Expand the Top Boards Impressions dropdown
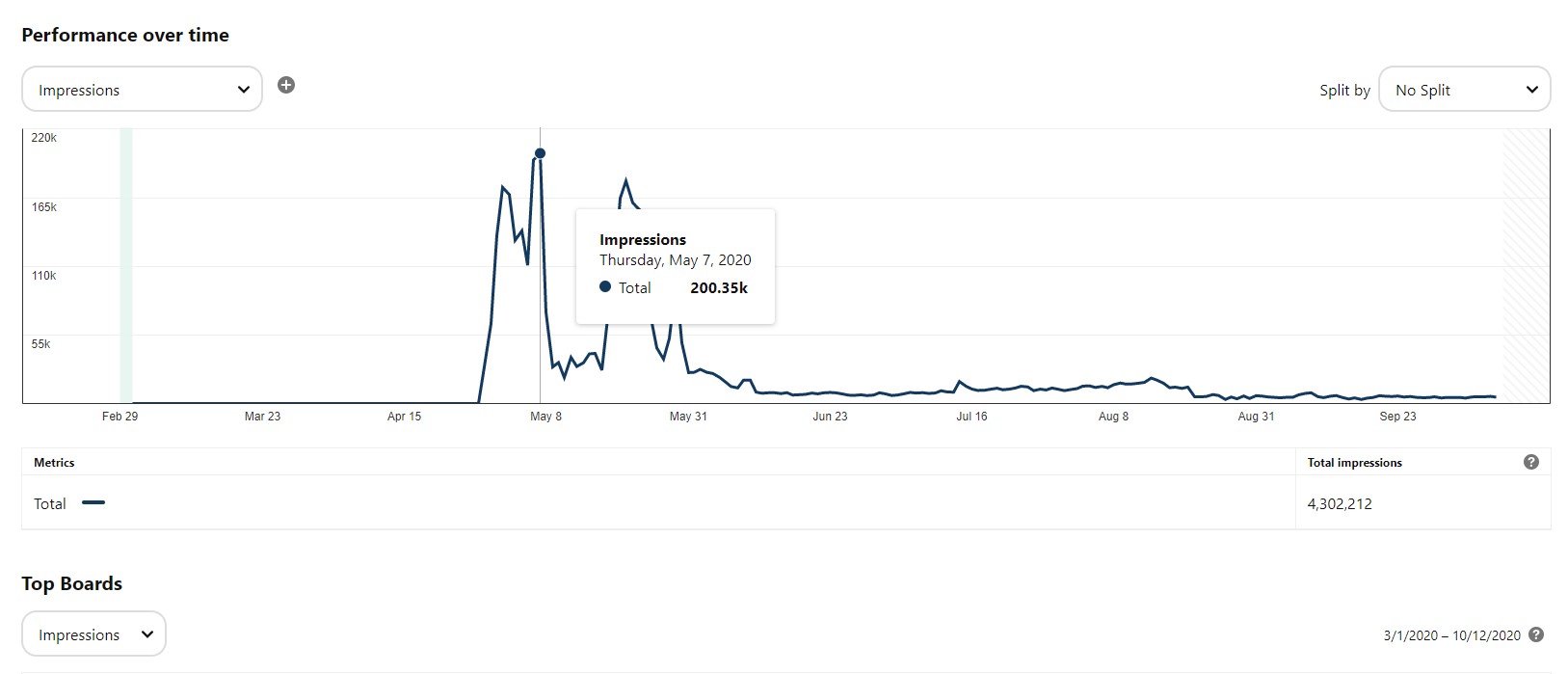 (93, 634)
